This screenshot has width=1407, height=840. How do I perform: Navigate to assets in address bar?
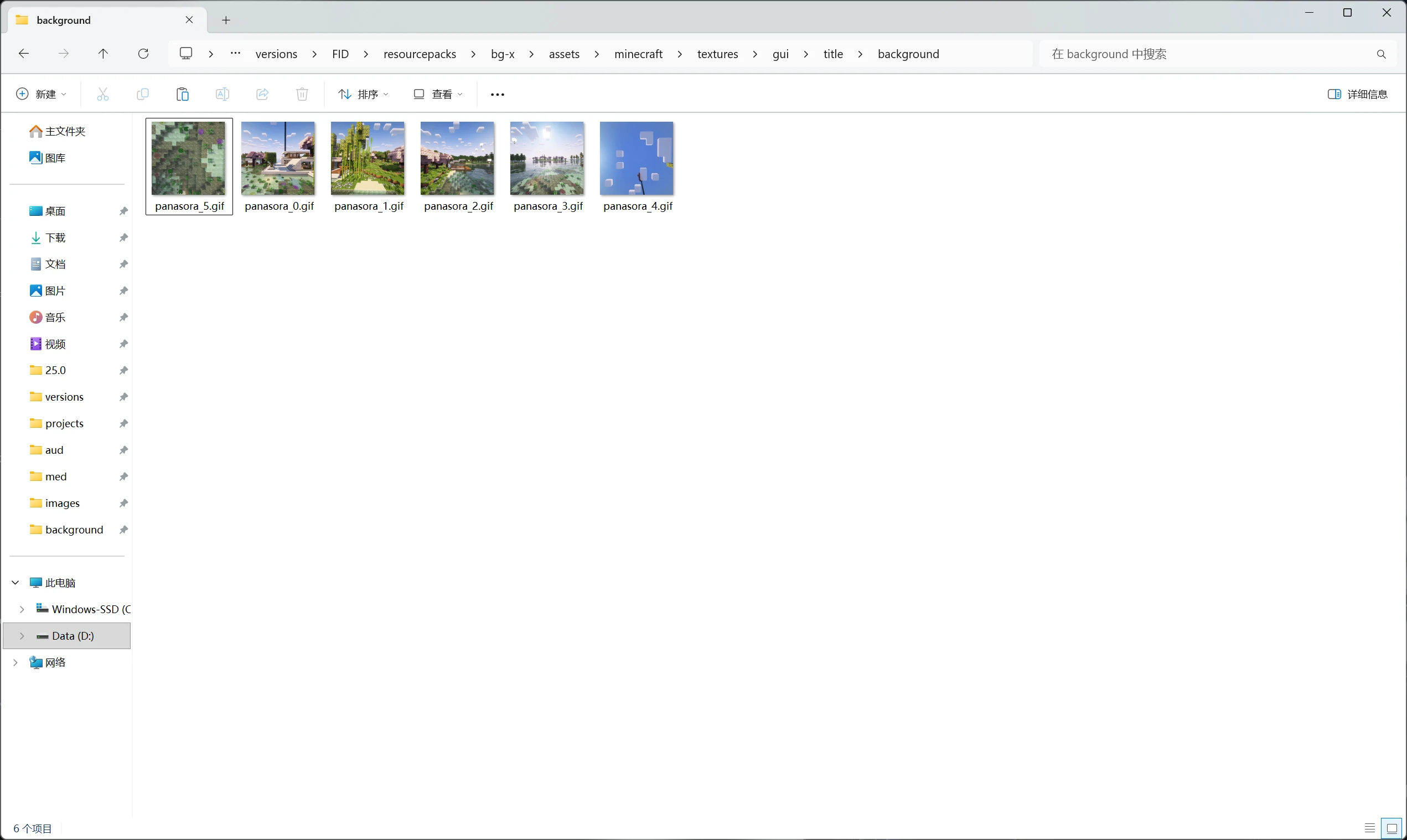[564, 54]
